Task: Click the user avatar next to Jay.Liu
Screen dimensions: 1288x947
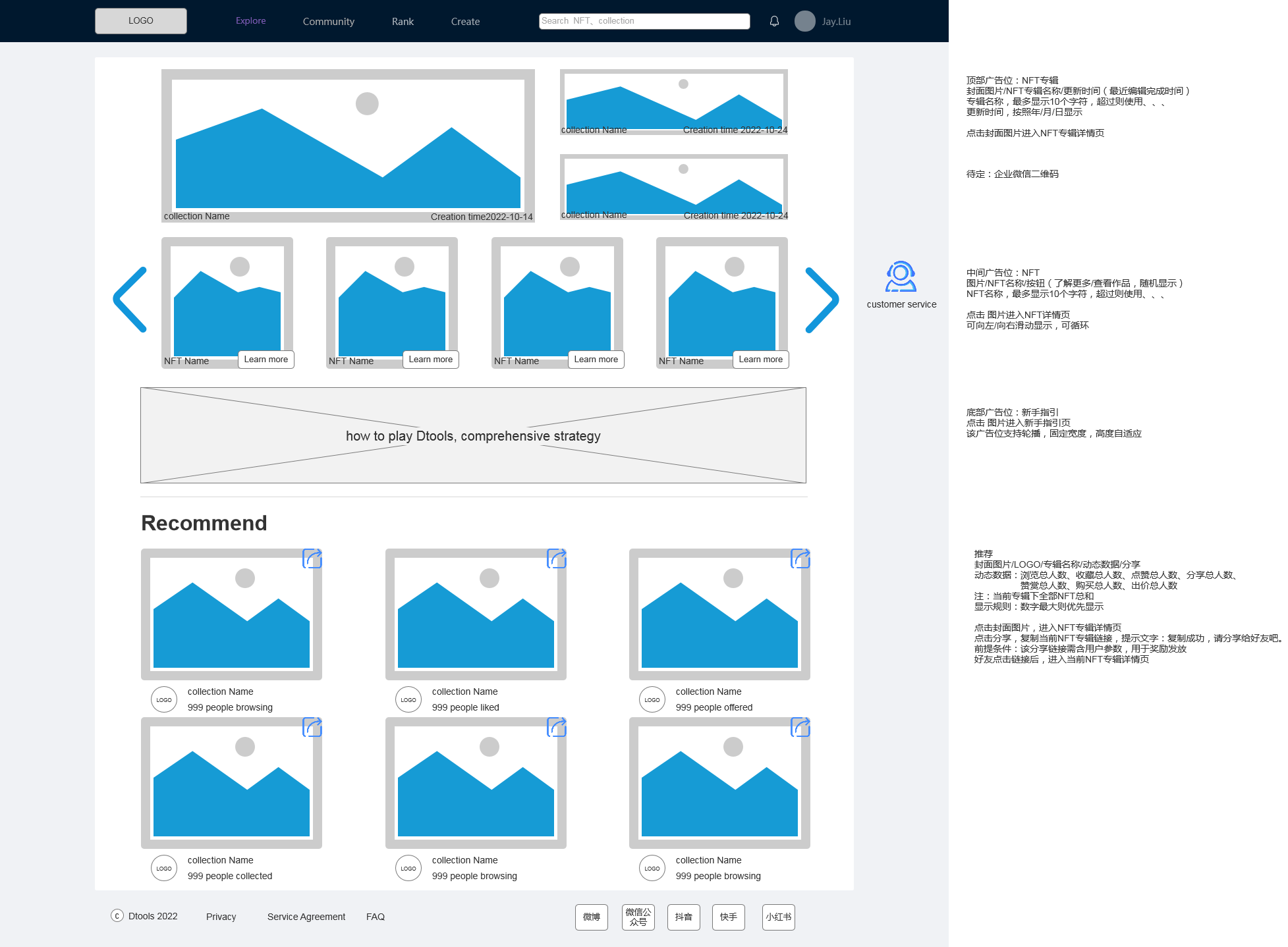Action: [x=804, y=21]
